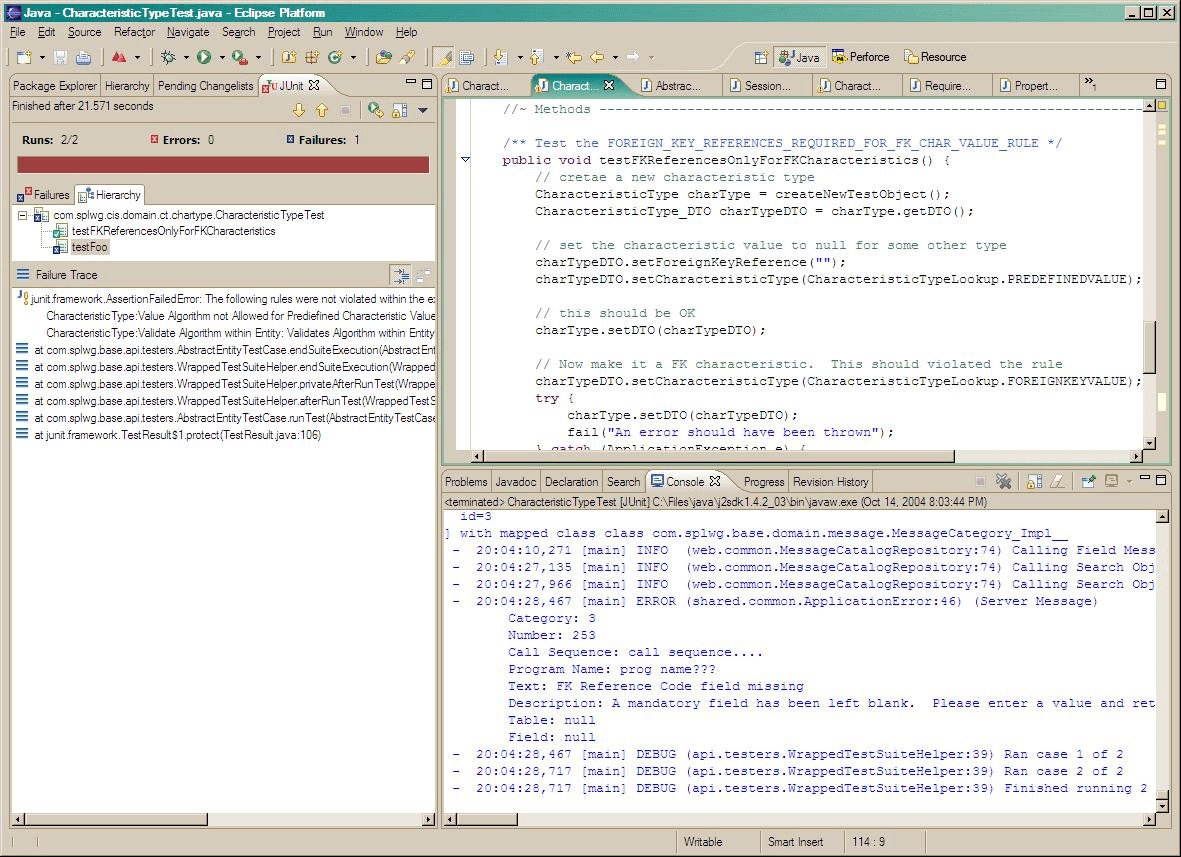Screen dimensions: 1181x857
Task: Save the CharacteristicTypeTest file
Action: coord(61,57)
